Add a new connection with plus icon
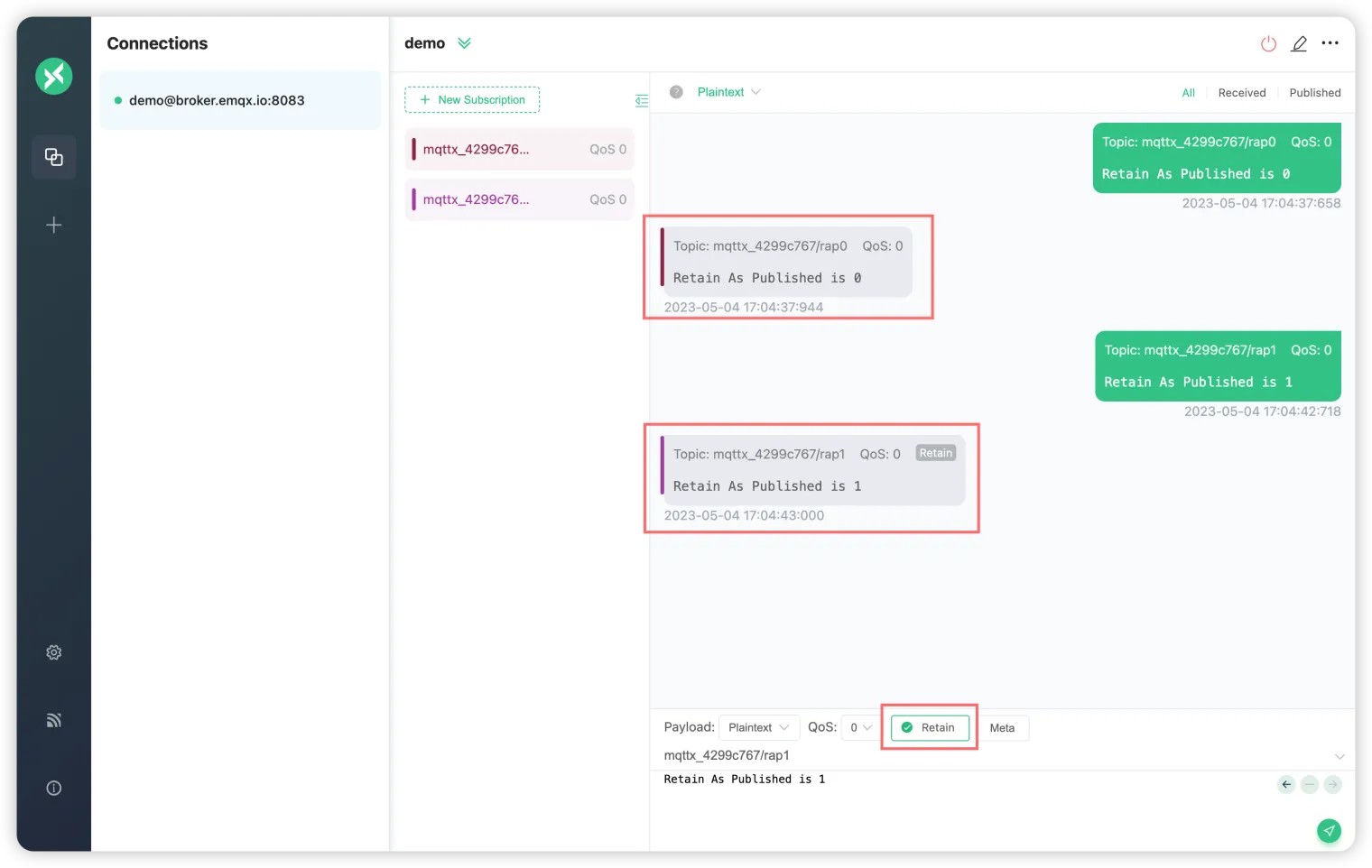This screenshot has width=1372, height=868. click(54, 225)
